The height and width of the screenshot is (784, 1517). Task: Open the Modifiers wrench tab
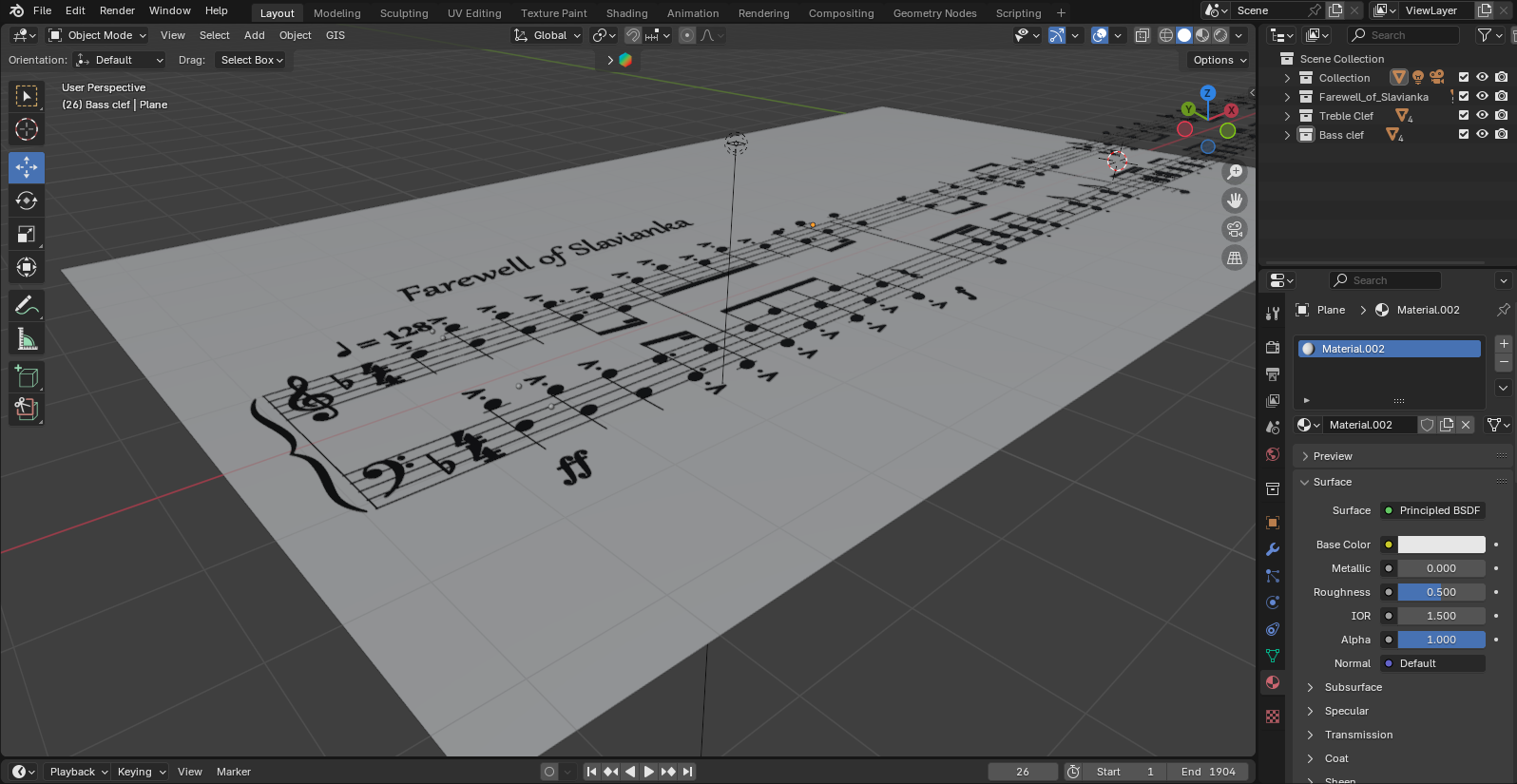pos(1273,549)
